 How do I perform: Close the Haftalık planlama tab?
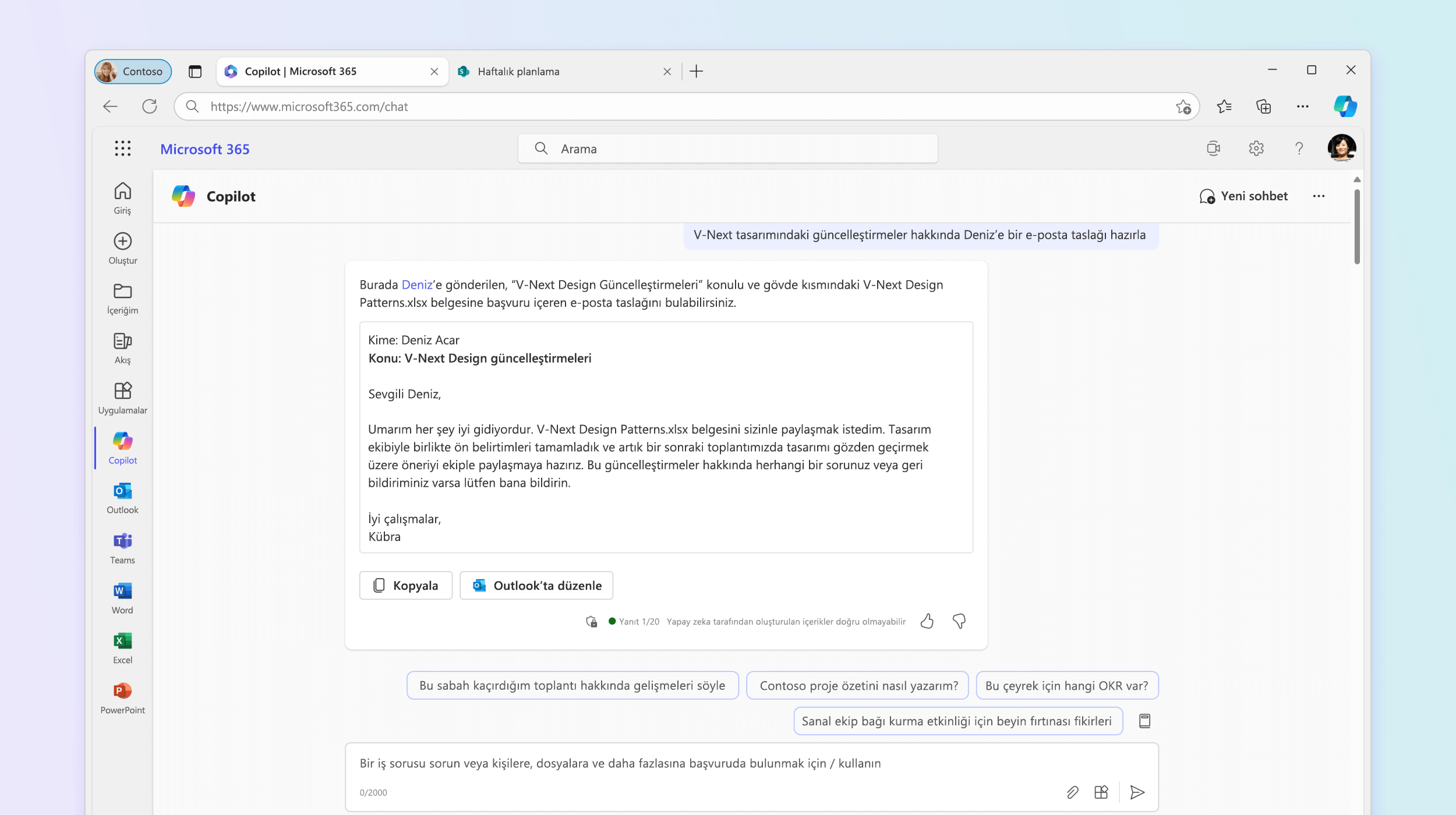point(667,72)
